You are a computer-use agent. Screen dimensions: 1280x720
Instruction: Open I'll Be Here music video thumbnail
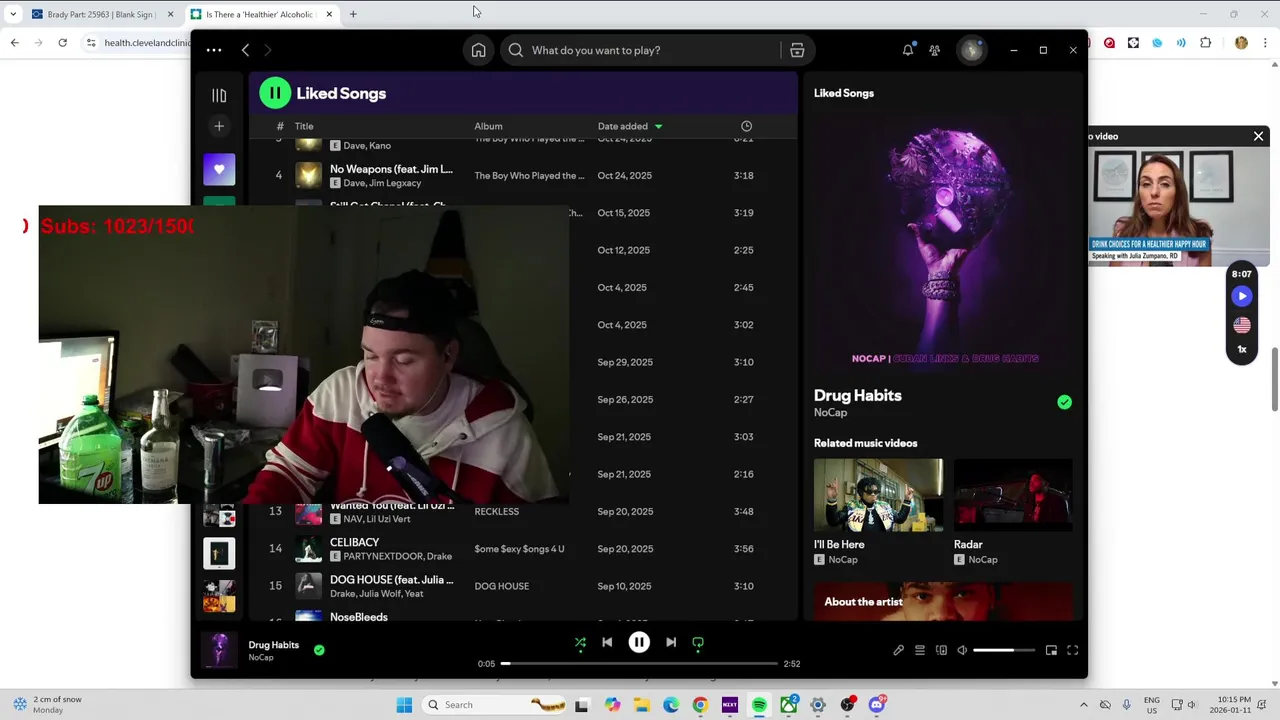(878, 495)
